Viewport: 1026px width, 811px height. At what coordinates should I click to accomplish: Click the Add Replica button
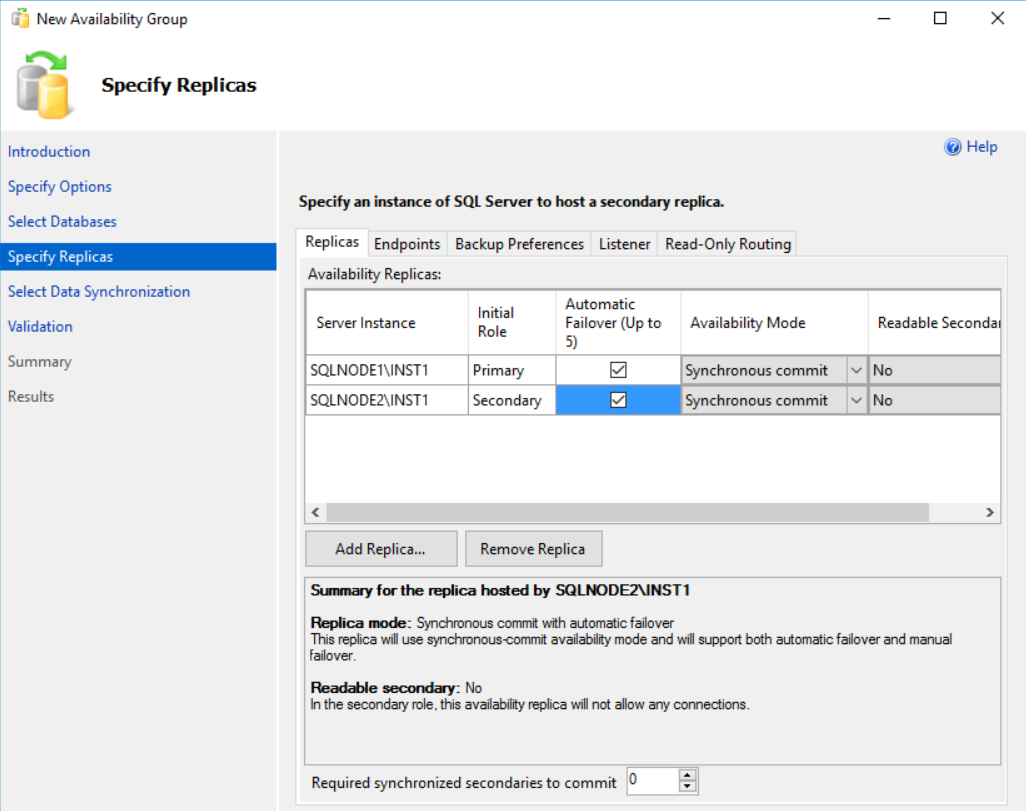[x=381, y=549]
